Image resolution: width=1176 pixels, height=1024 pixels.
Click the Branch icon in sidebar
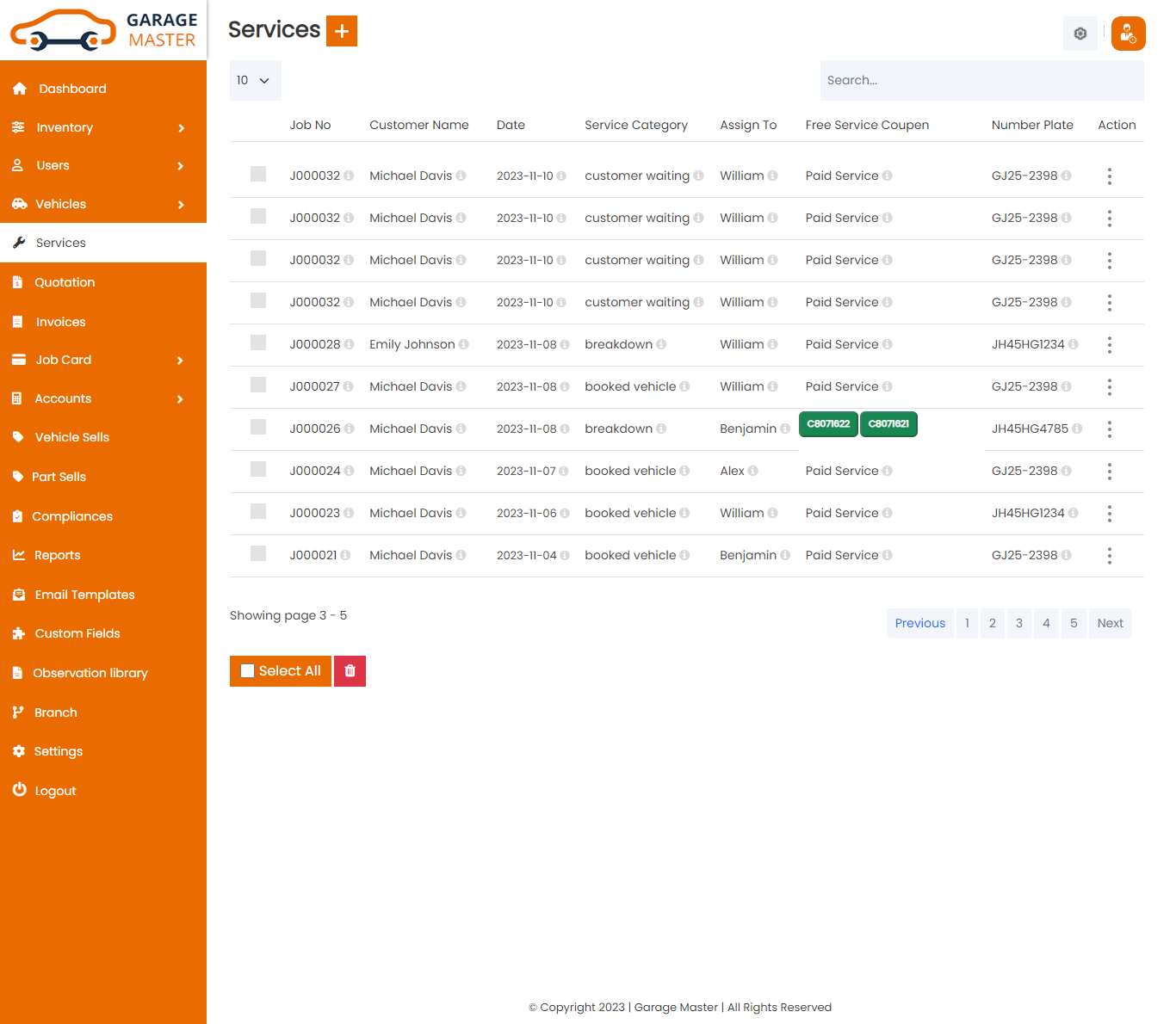(18, 712)
